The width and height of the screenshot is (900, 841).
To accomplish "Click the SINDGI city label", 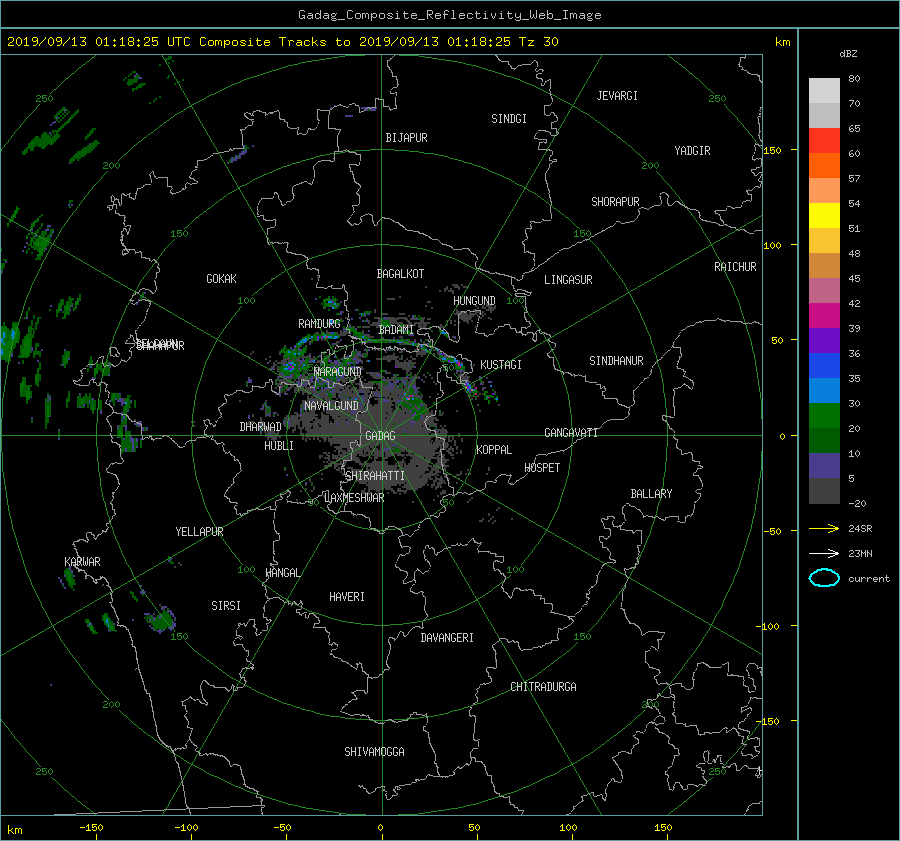I will coord(509,119).
